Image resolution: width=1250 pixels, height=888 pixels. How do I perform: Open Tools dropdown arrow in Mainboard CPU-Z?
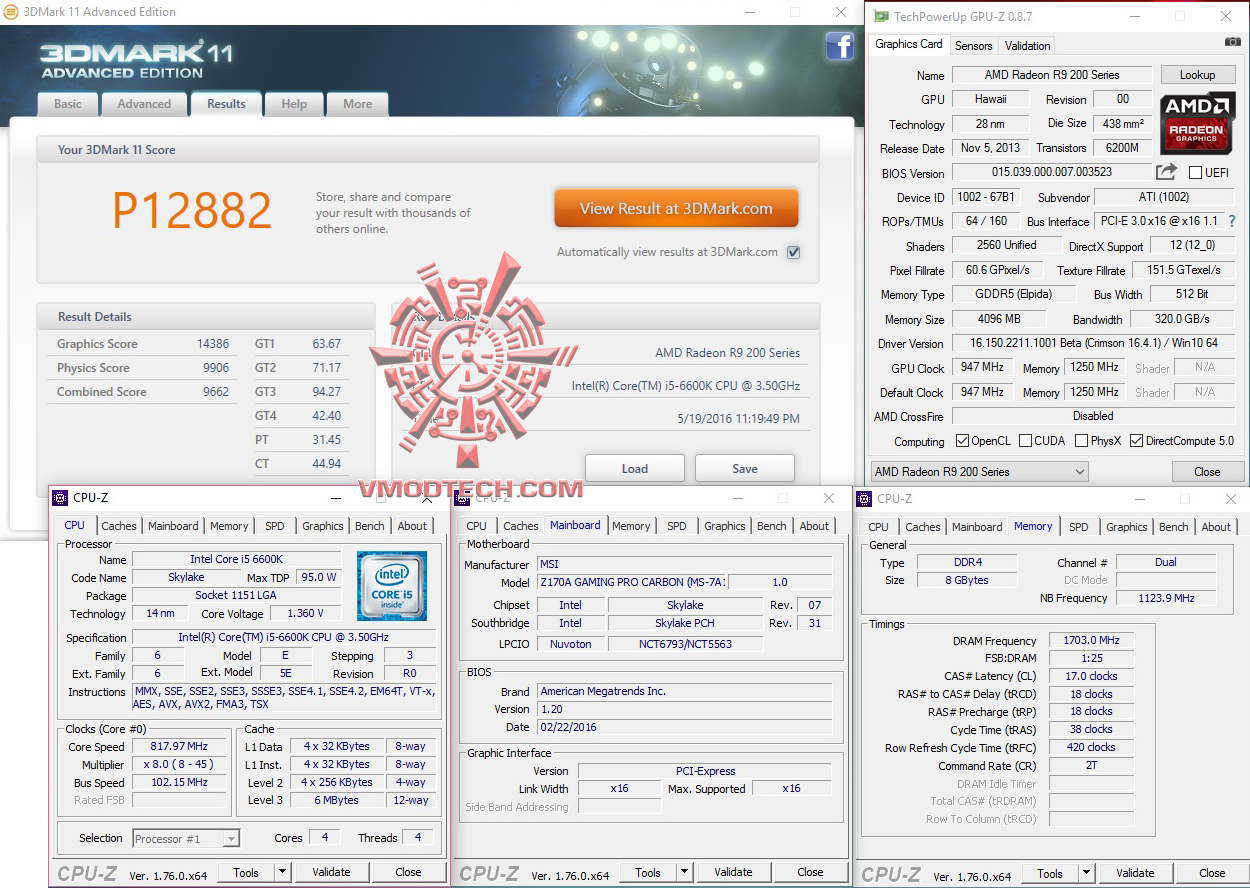click(x=684, y=872)
